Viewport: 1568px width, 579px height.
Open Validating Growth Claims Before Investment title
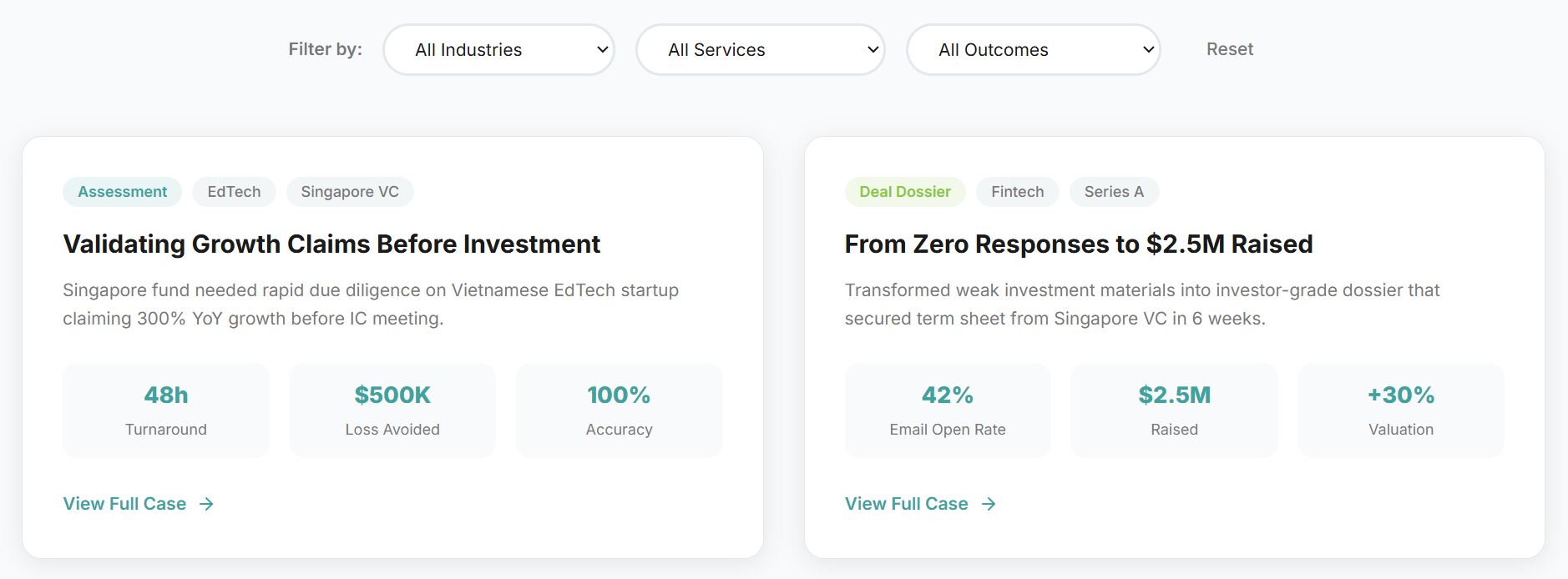(331, 244)
